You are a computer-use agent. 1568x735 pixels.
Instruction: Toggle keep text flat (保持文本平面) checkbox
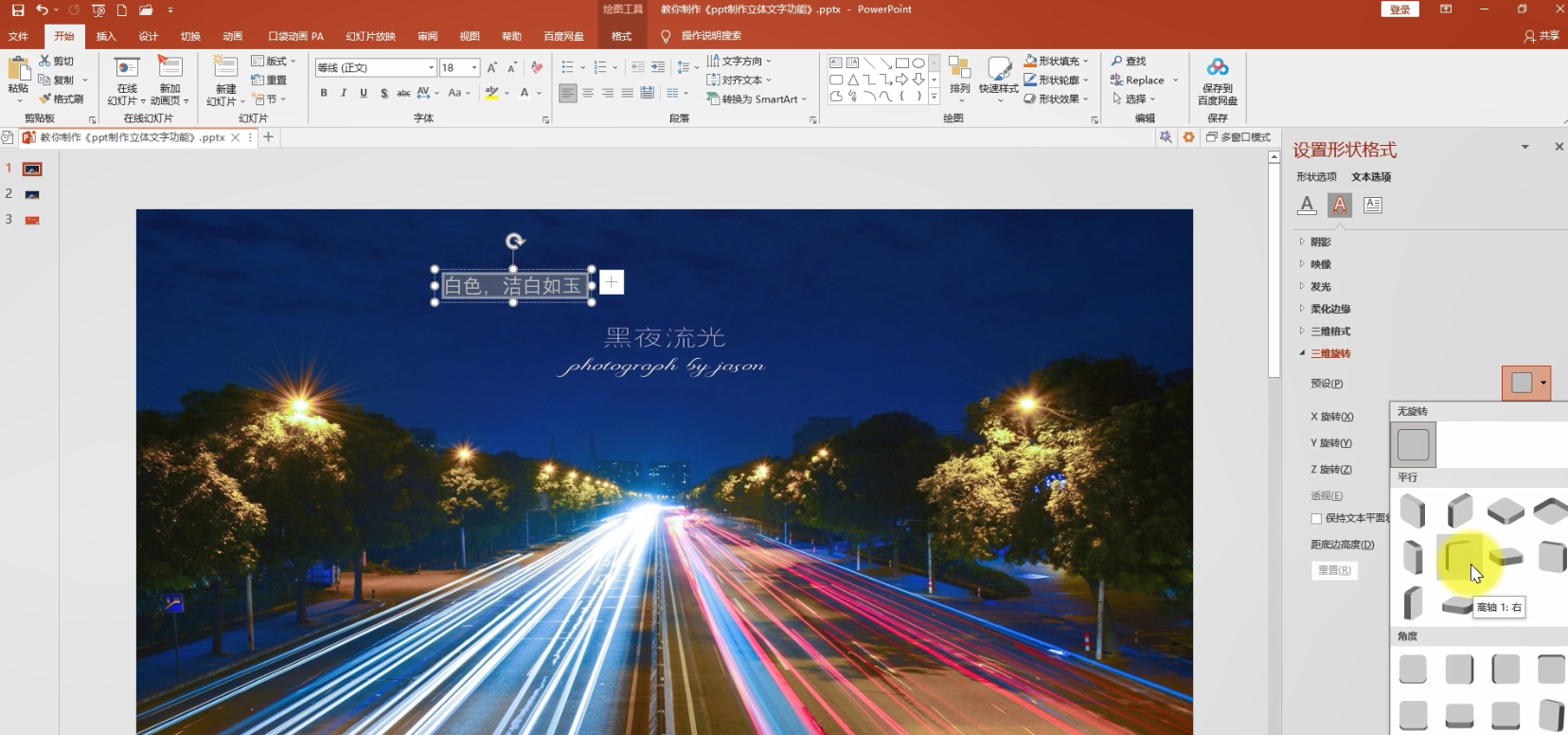tap(1316, 518)
